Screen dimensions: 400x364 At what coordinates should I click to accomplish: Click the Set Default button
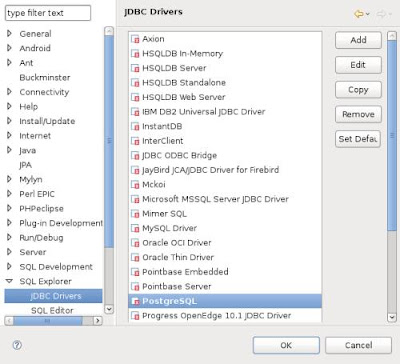(358, 139)
